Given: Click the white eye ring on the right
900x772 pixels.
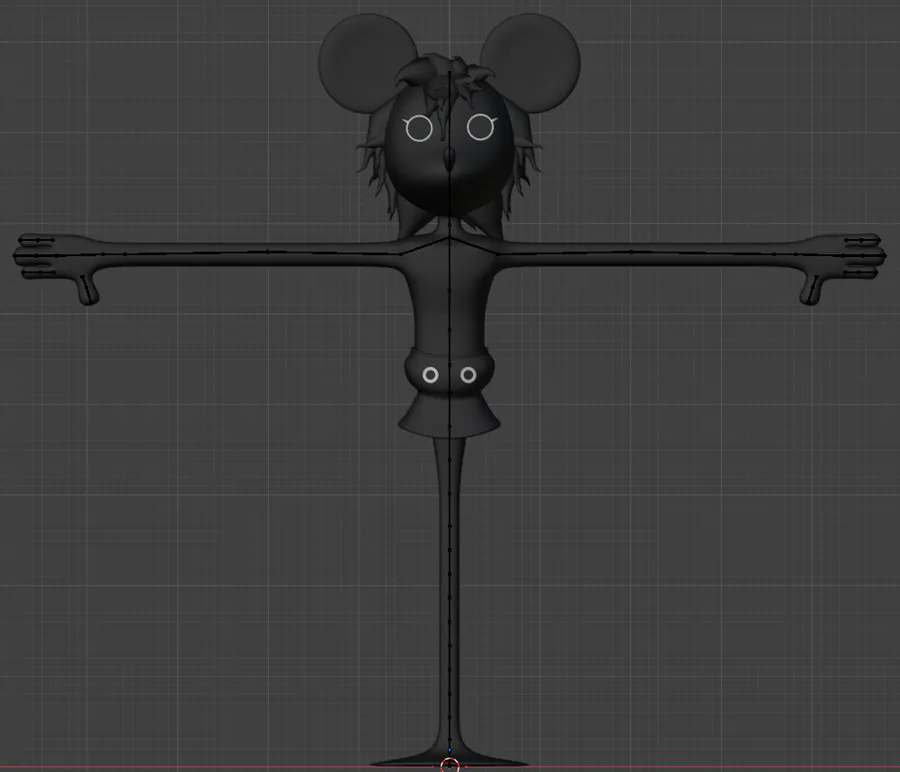Looking at the screenshot, I should pyautogui.click(x=480, y=127).
